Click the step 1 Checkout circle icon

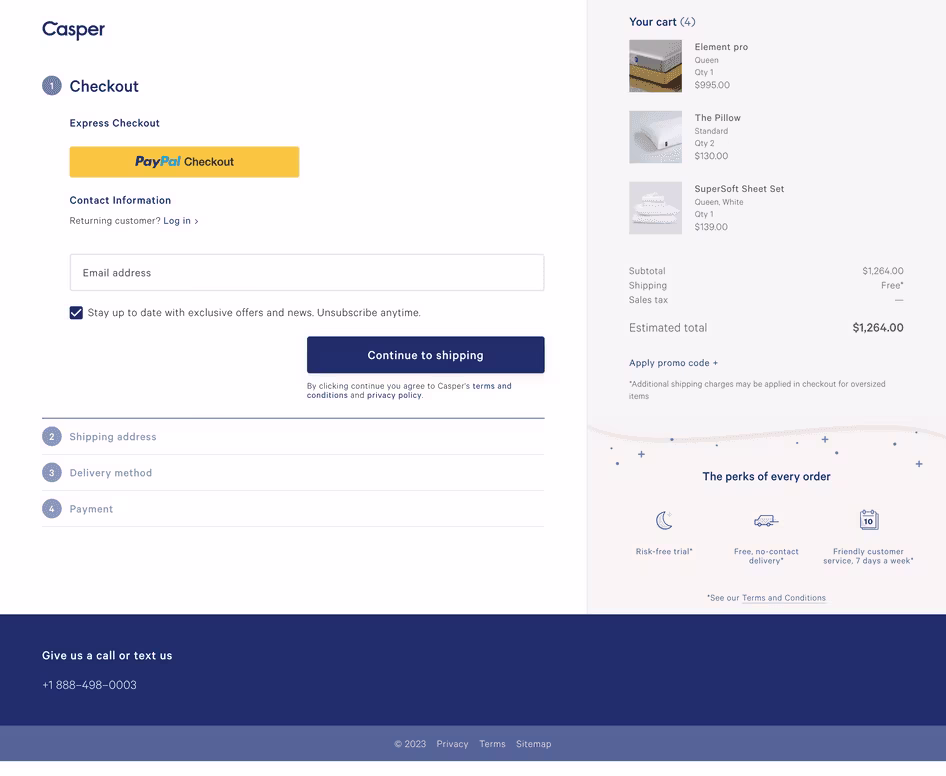(x=52, y=86)
